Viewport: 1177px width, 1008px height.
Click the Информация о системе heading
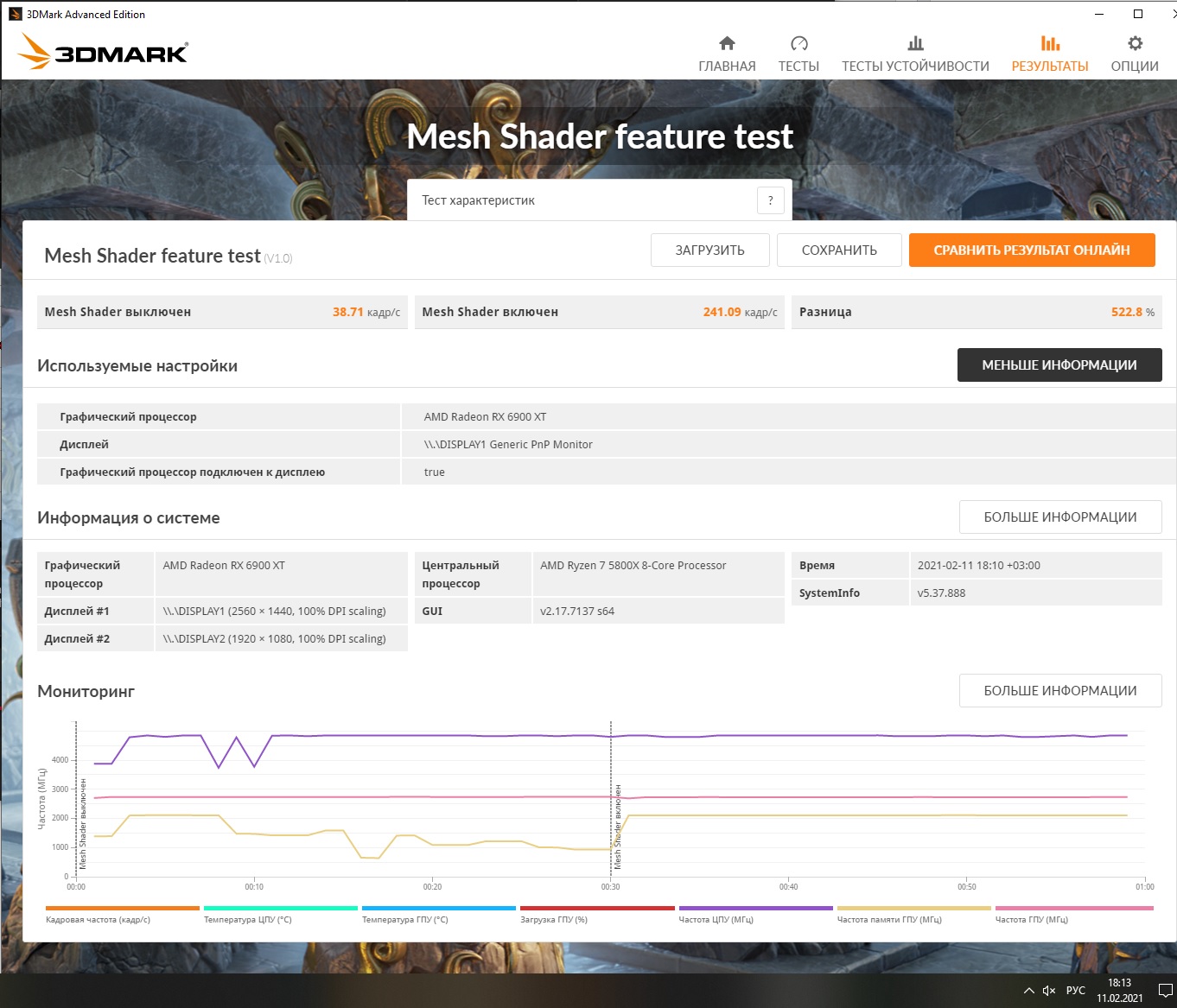click(x=129, y=517)
